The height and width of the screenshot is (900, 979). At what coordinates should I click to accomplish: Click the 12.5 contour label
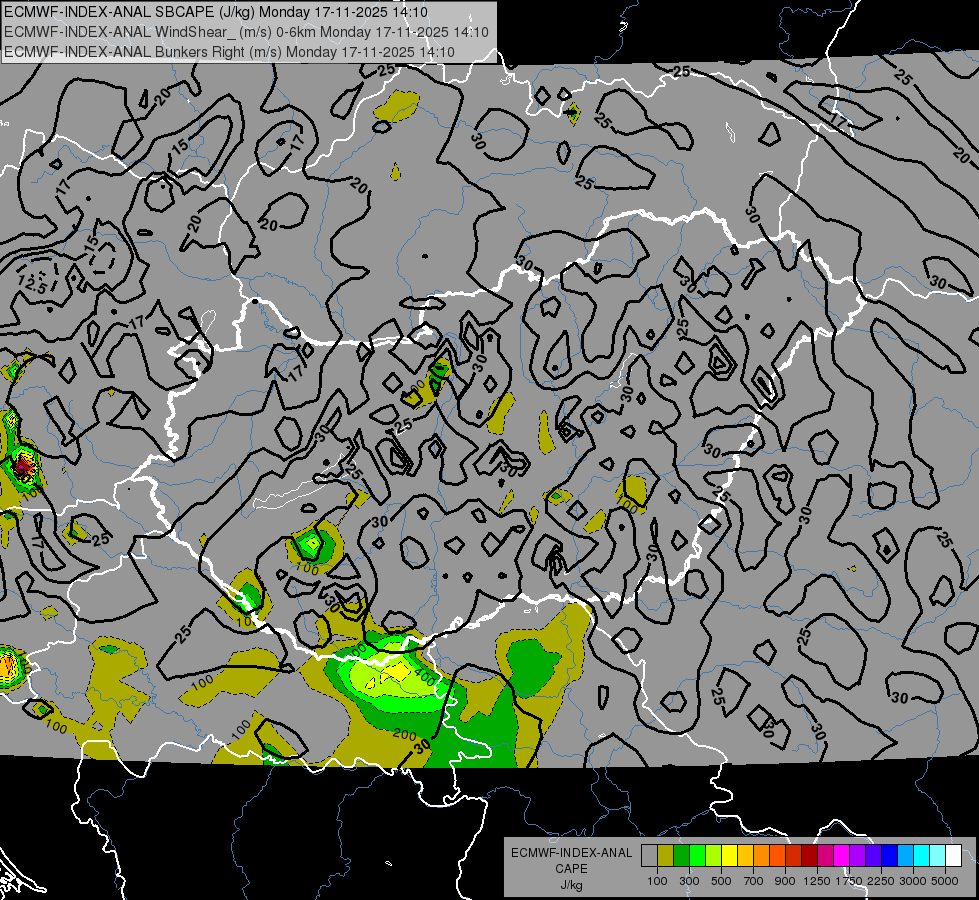tap(32, 285)
